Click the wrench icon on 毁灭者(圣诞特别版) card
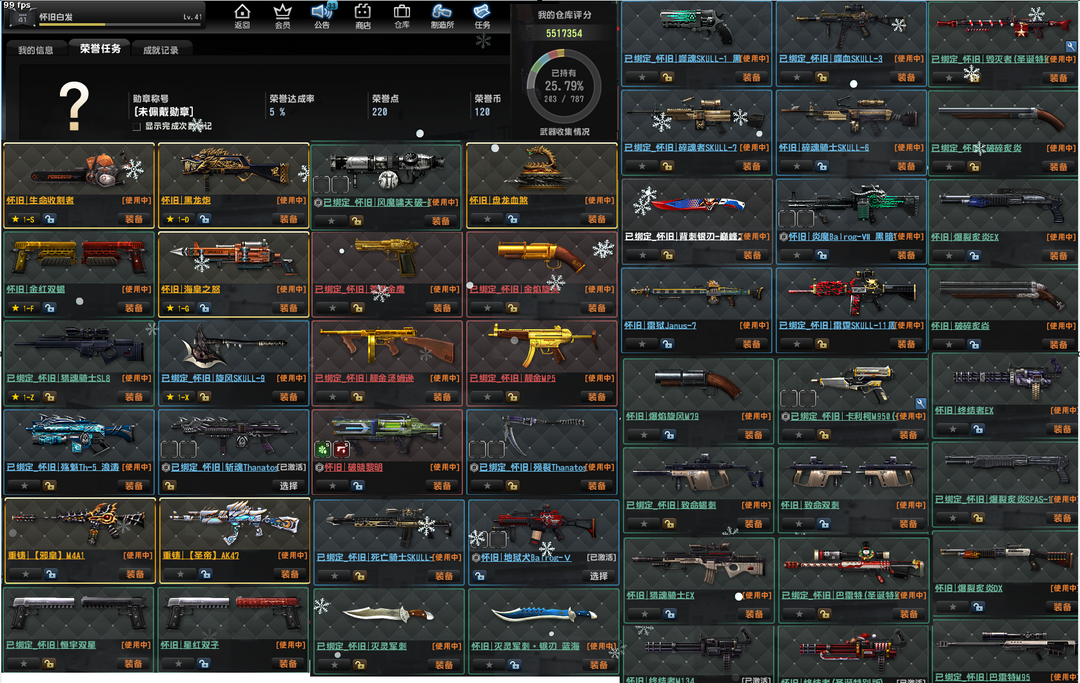This screenshot has height=683, width=1080. 1070,47
